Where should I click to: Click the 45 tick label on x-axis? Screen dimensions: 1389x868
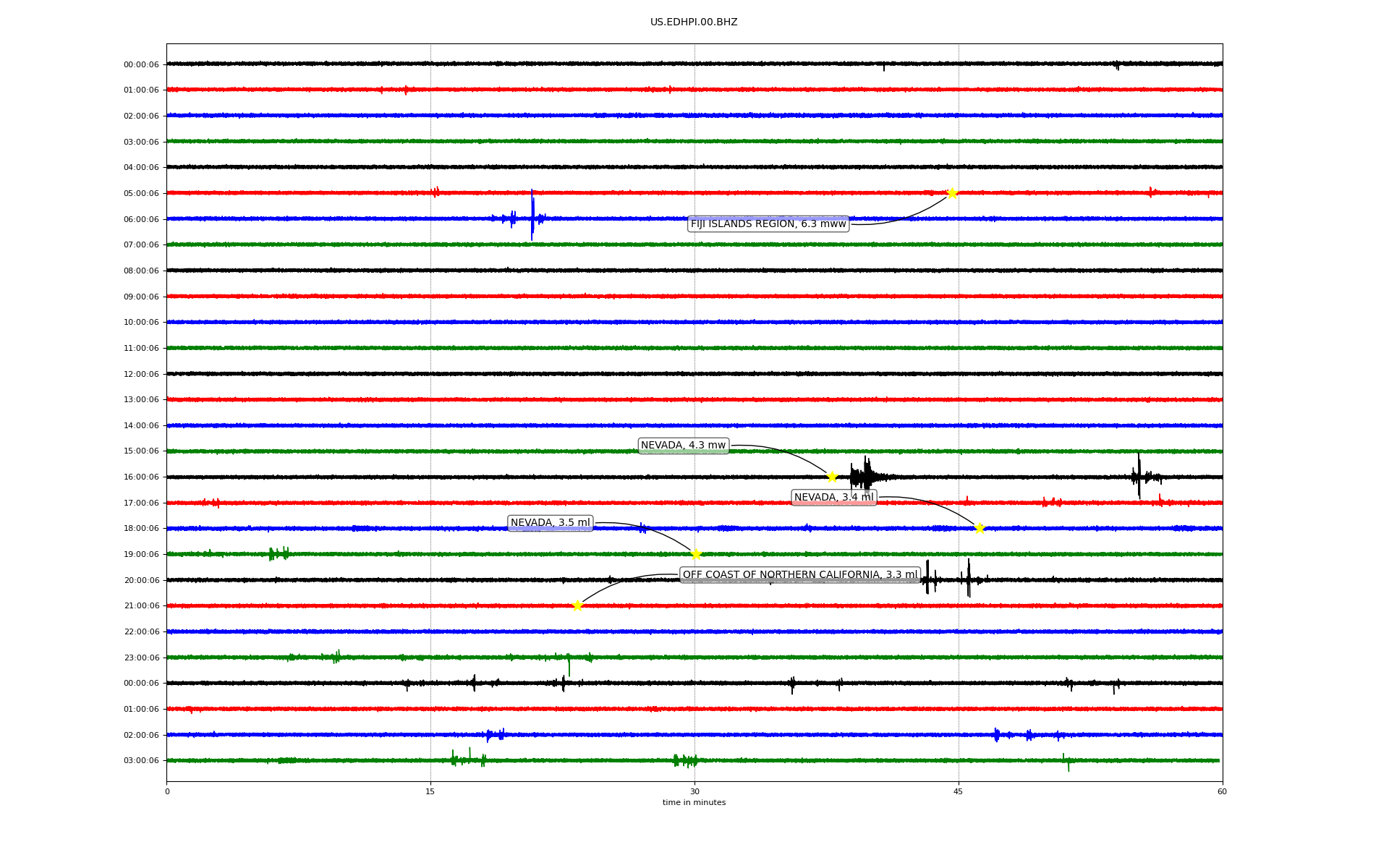[959, 791]
